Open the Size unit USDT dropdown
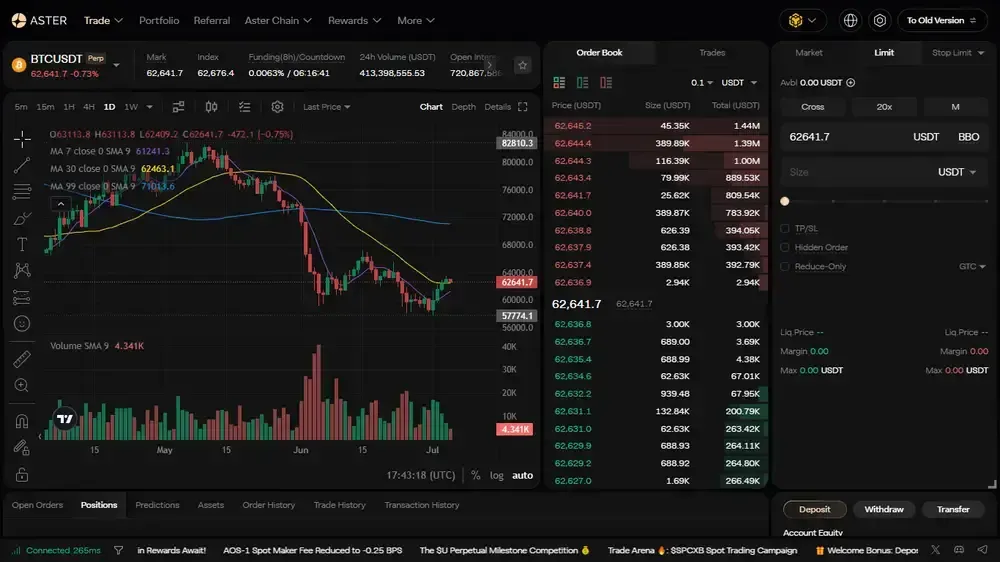 click(957, 172)
